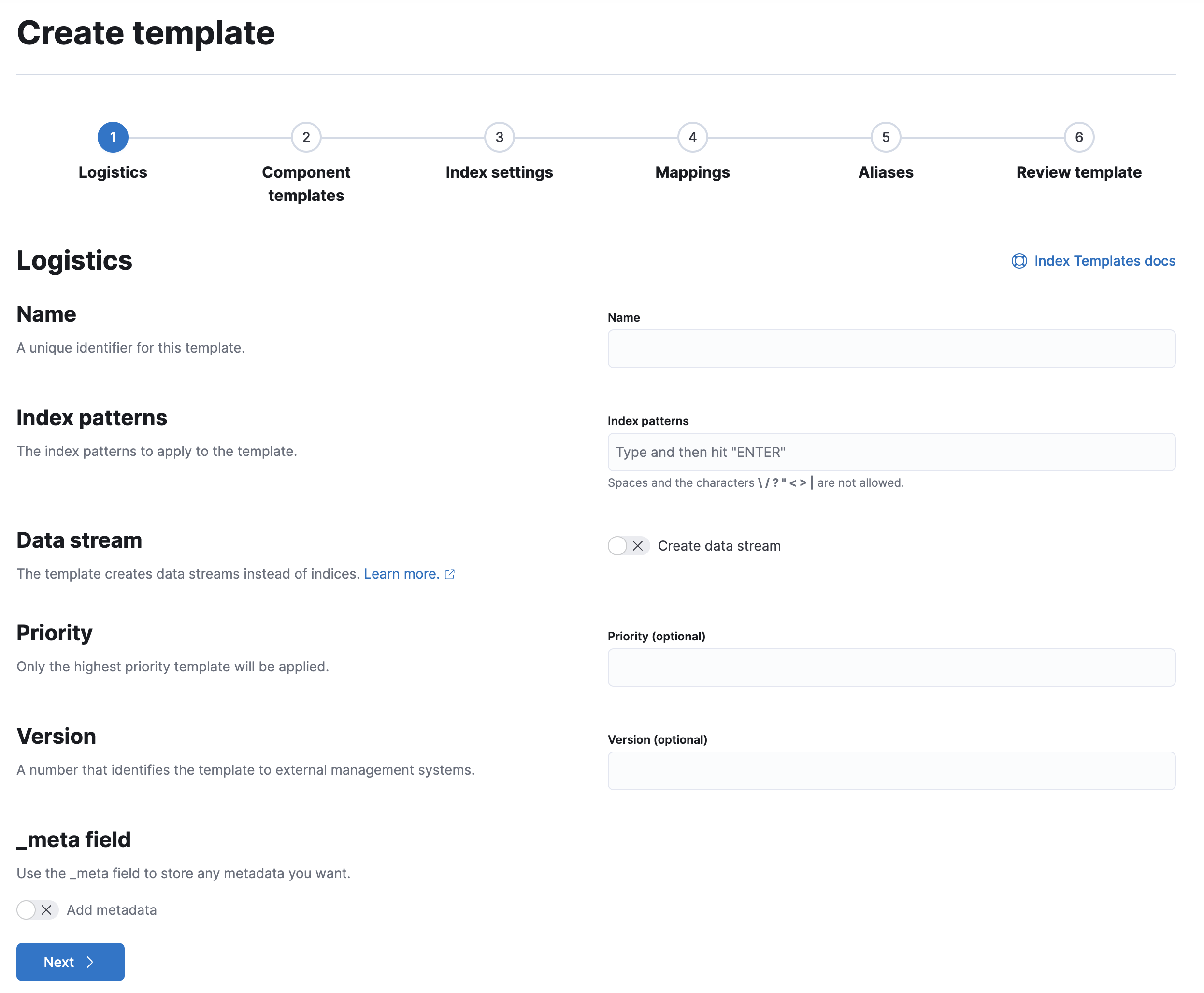Open Index Templates docs link
Viewport: 1204px width, 993px height.
coord(1104,261)
